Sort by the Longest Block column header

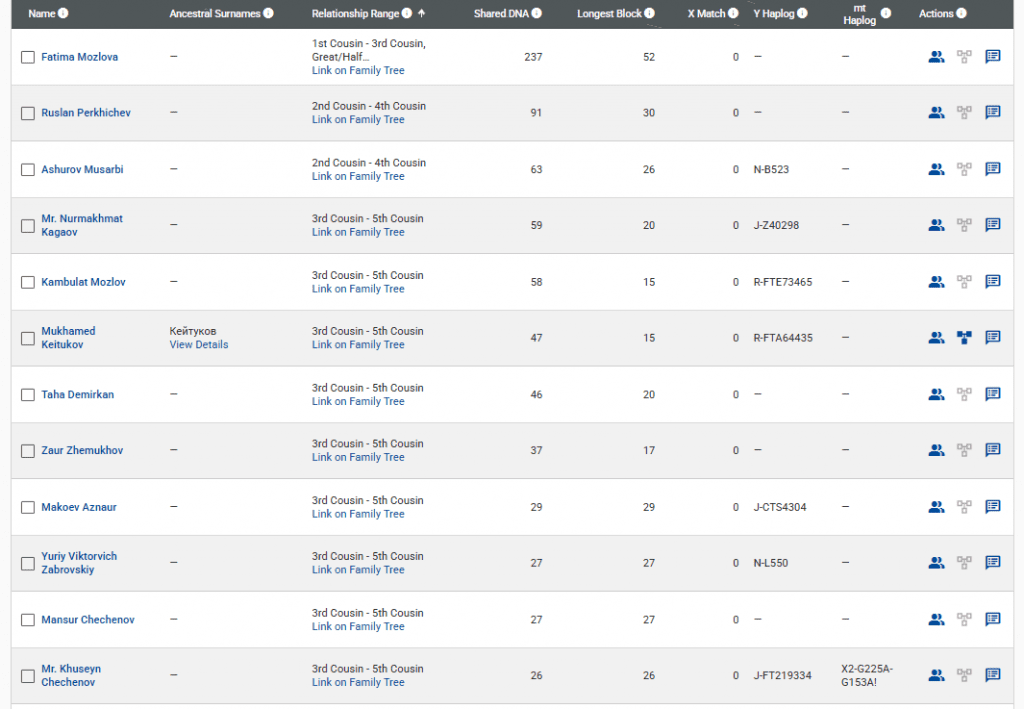(x=609, y=14)
